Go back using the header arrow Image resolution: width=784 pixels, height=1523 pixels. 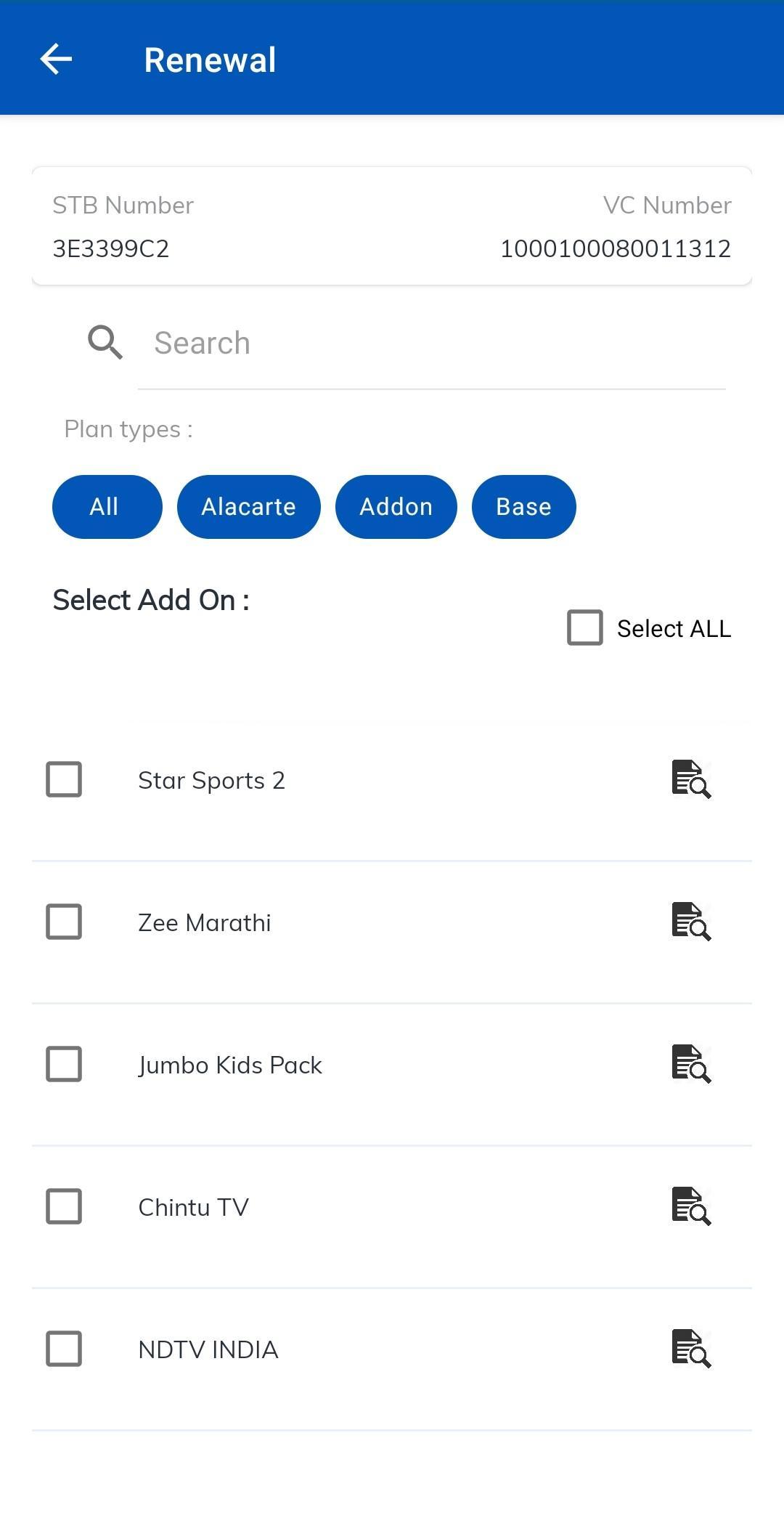pyautogui.click(x=56, y=59)
